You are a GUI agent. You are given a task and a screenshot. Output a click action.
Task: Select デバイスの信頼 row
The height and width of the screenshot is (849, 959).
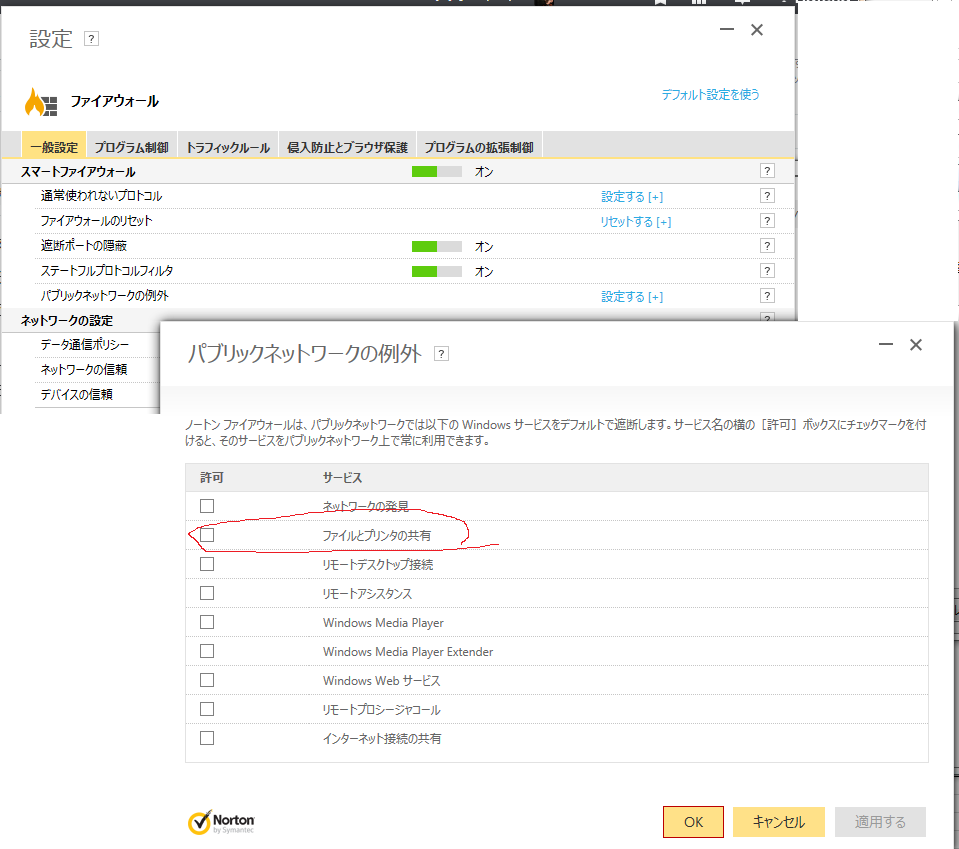[x=76, y=395]
